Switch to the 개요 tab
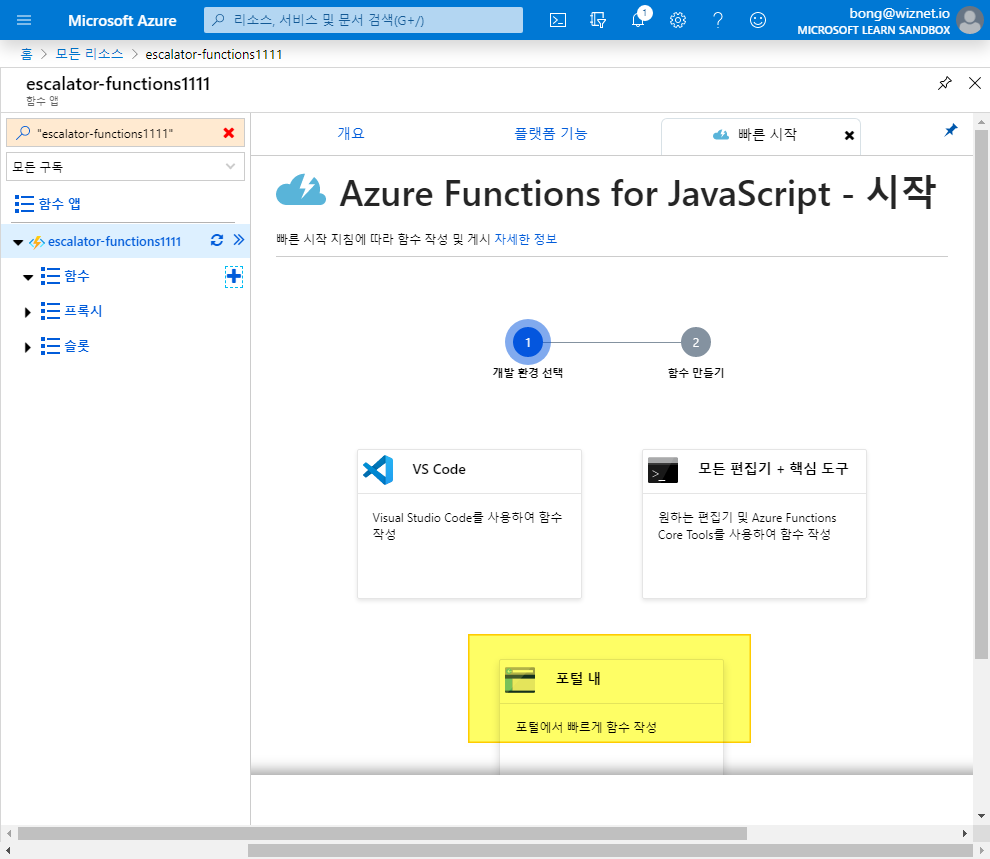The width and height of the screenshot is (990, 859). pos(350,133)
